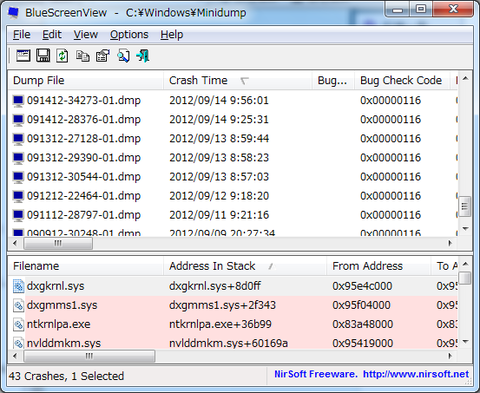480x393 pixels.
Task: Click from address 0x95419000
Action: point(362,343)
